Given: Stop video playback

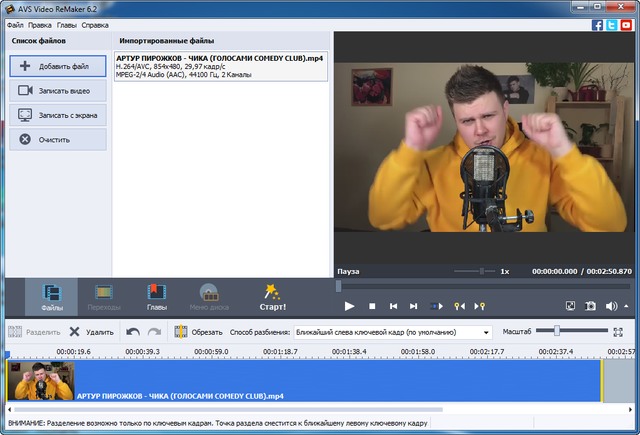Looking at the screenshot, I should pos(372,306).
